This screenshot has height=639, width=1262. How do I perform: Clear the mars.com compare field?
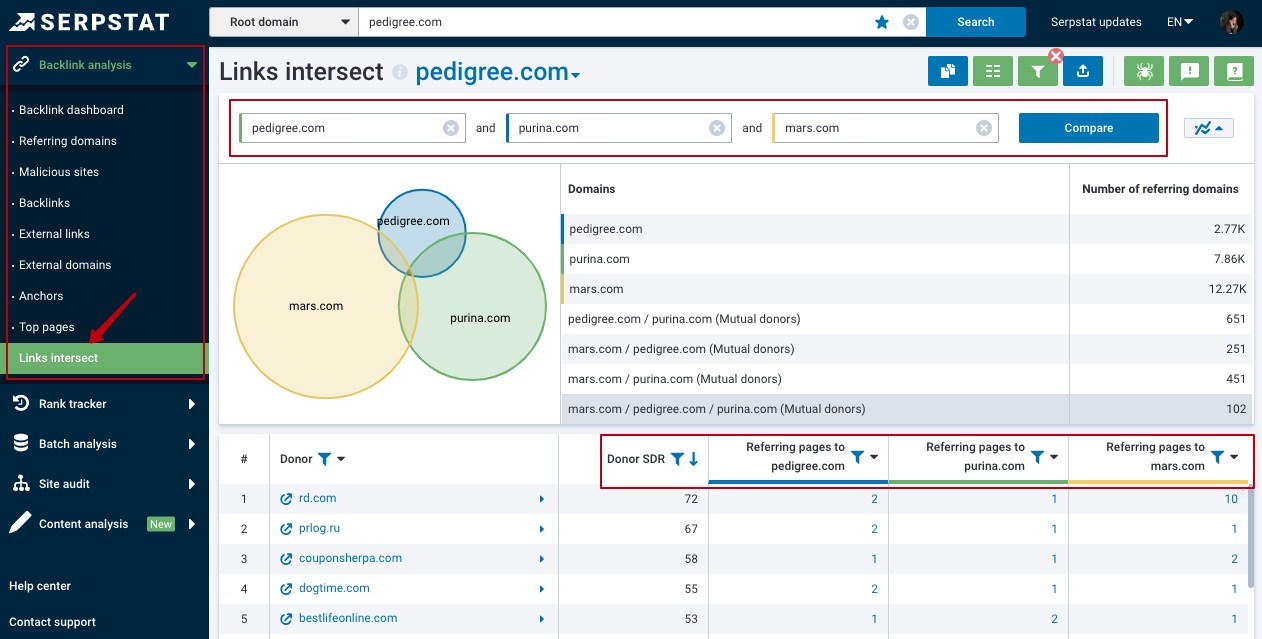point(984,128)
